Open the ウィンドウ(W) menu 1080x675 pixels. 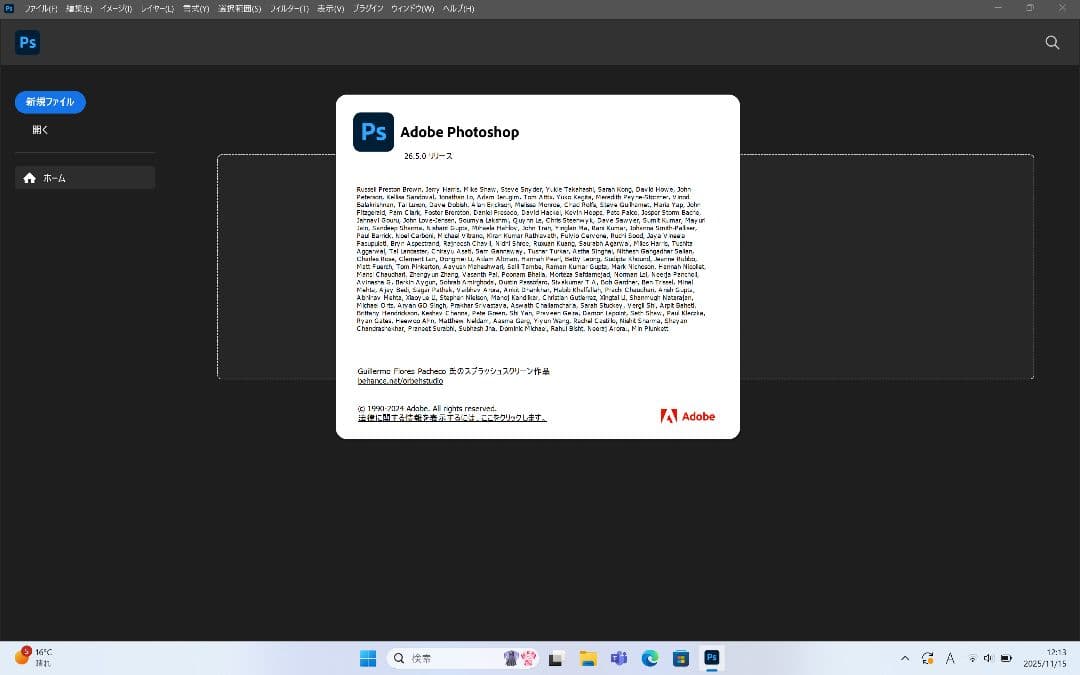[x=412, y=9]
